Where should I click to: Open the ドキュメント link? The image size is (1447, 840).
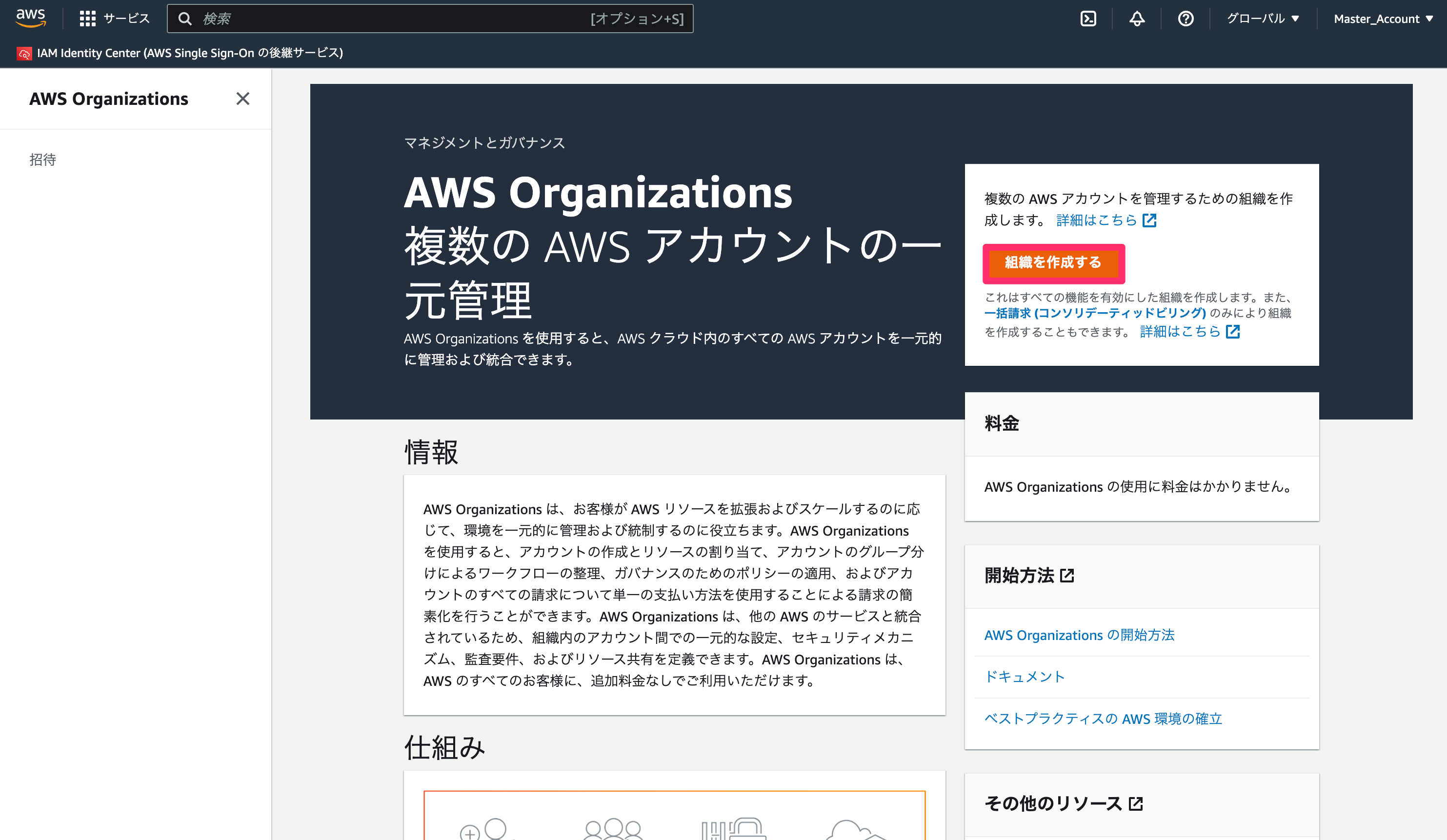tap(1025, 677)
